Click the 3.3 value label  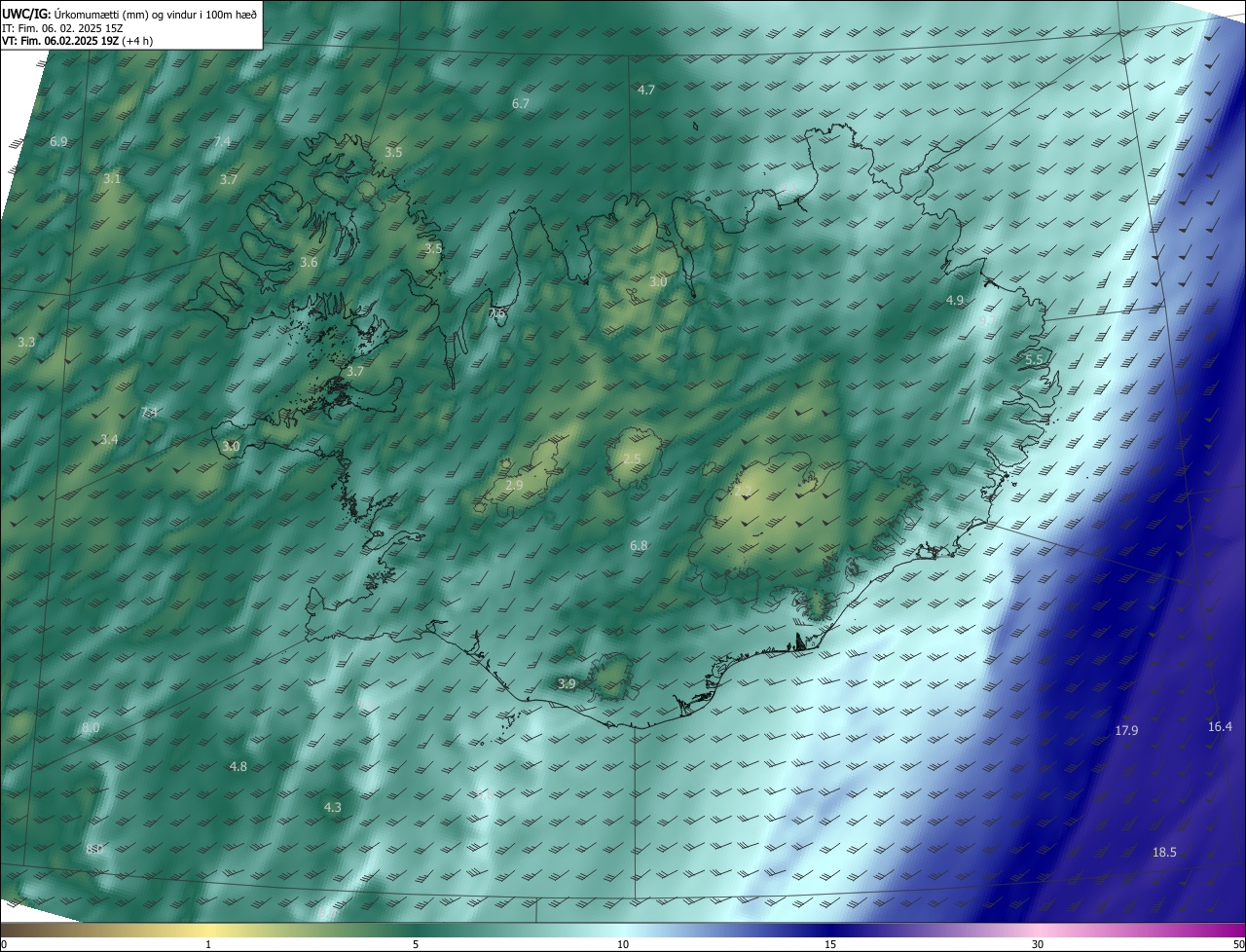(26, 342)
